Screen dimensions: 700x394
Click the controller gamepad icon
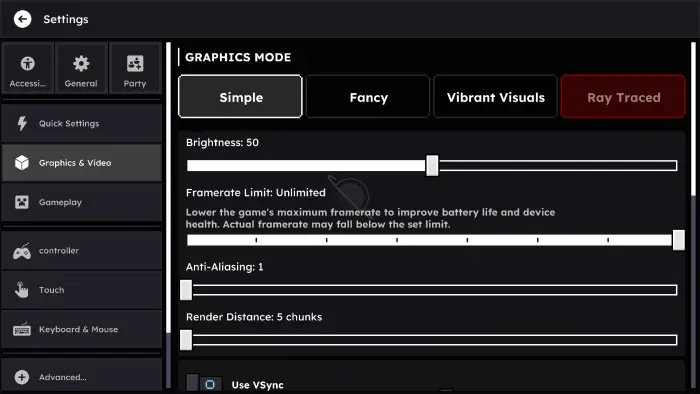click(x=21, y=251)
